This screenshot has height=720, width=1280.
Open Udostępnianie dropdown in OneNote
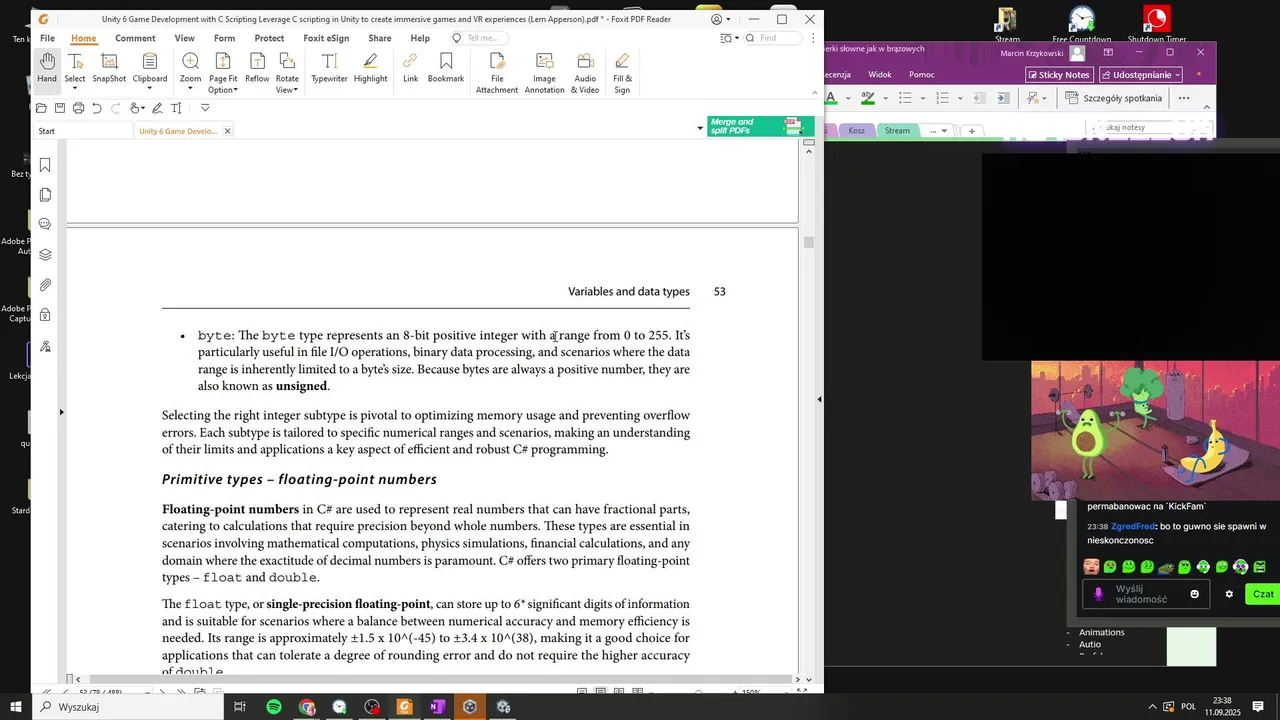(1141, 75)
